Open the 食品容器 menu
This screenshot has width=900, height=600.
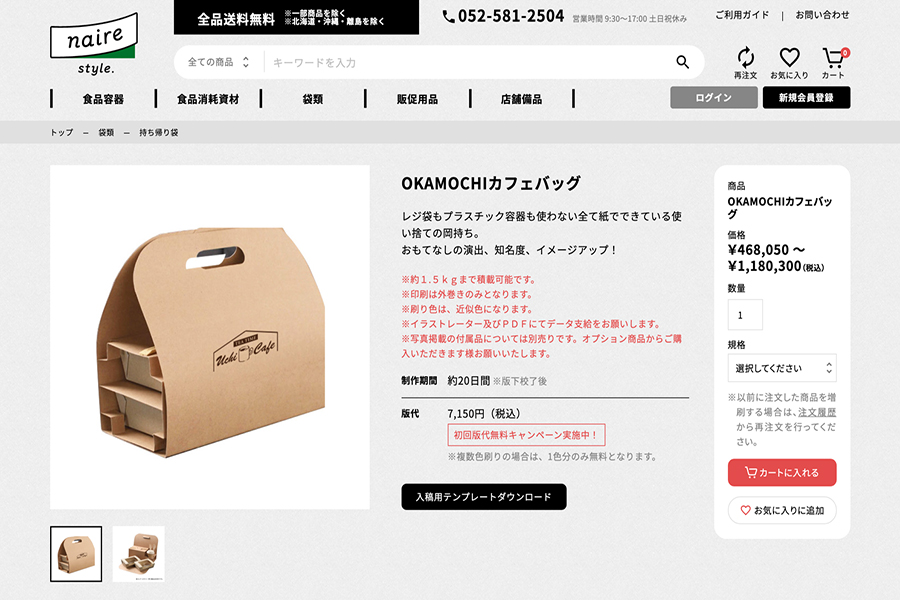[x=103, y=99]
